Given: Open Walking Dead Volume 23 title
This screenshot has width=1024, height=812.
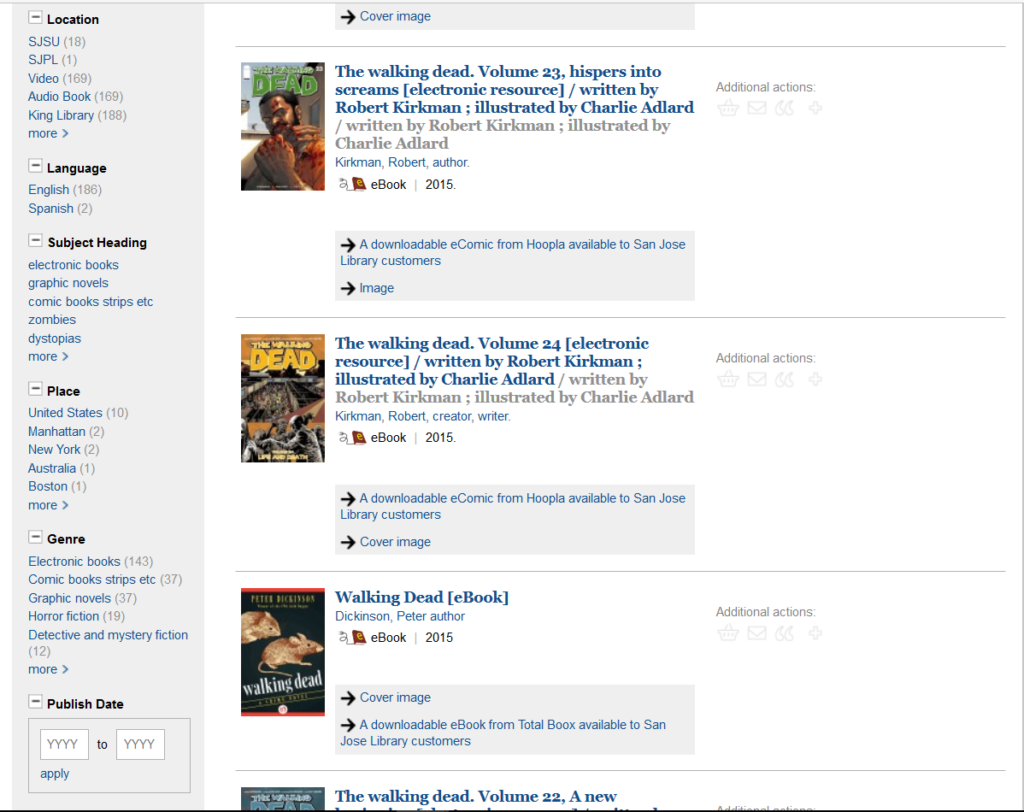Looking at the screenshot, I should (x=514, y=89).
